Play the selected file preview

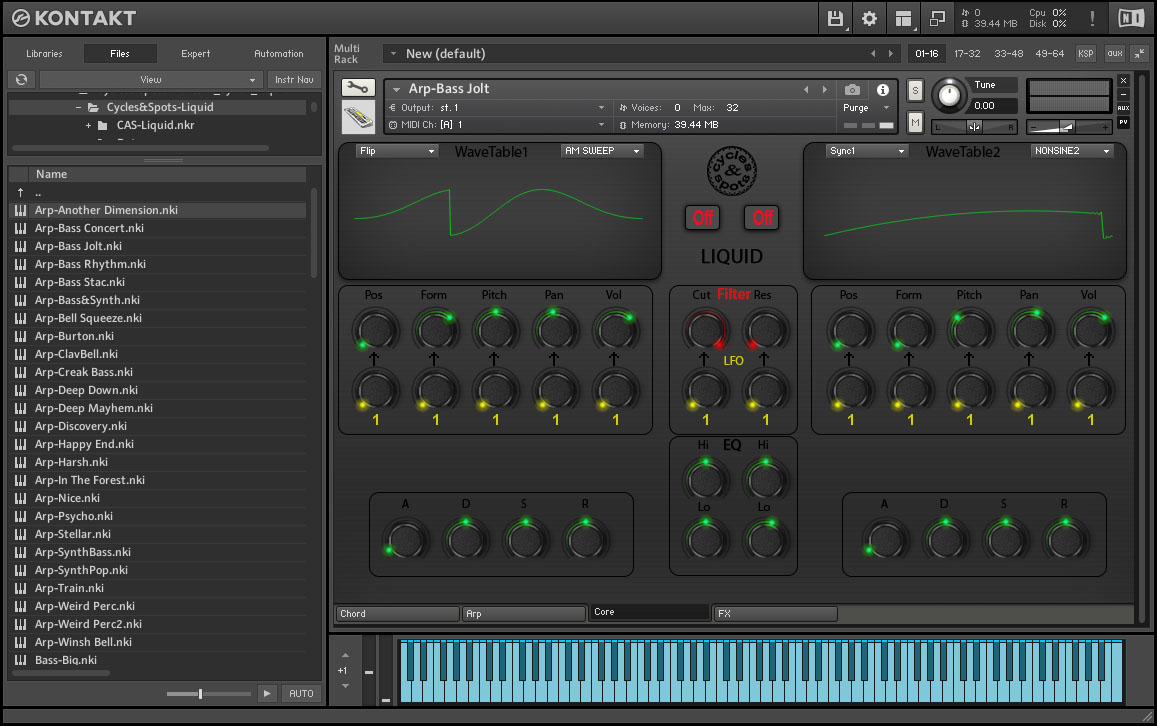click(x=267, y=694)
